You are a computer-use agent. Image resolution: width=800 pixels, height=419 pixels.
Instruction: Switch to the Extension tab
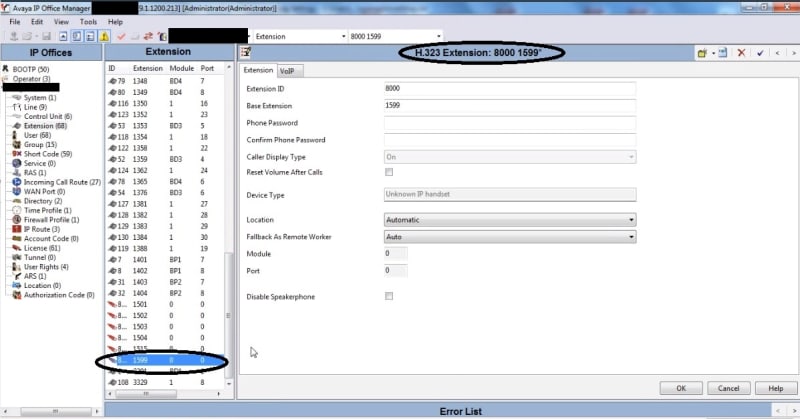point(258,70)
